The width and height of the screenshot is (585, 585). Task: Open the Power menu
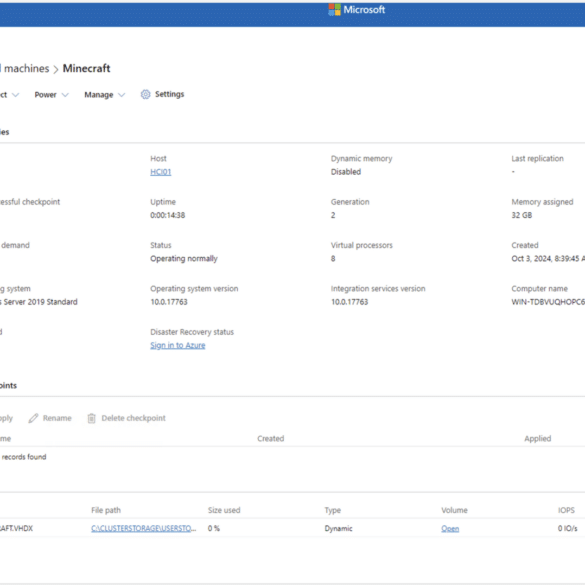click(51, 95)
